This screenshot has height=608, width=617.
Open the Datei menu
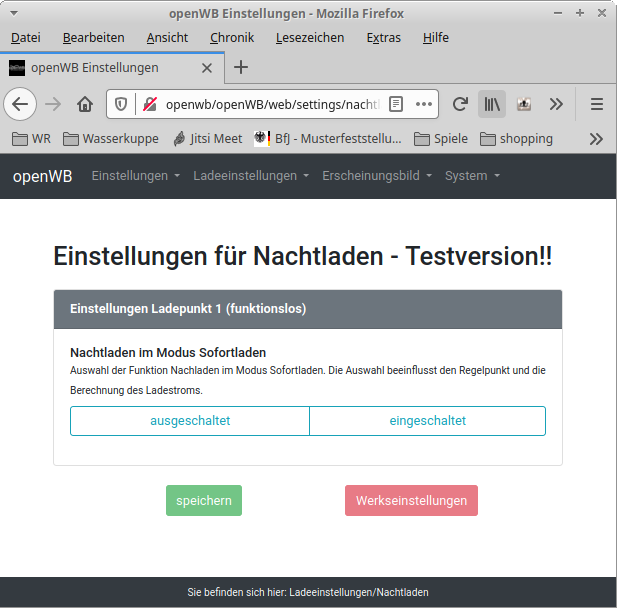[x=26, y=38]
